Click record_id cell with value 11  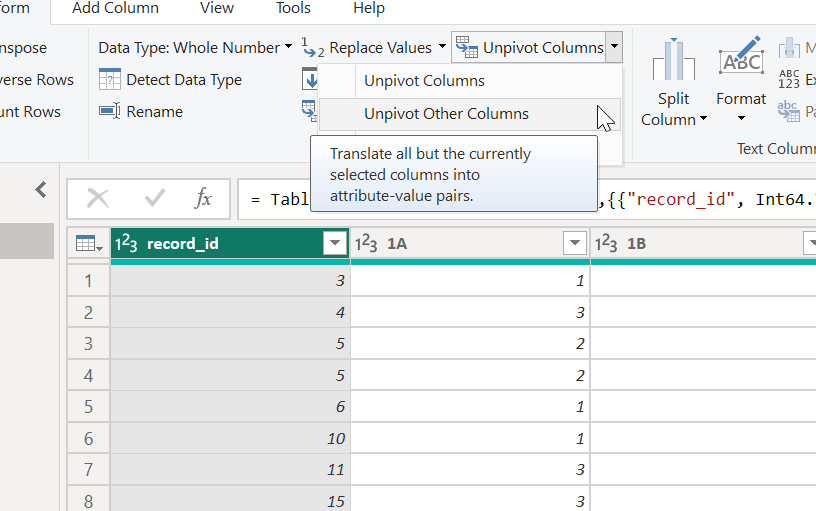coord(230,470)
